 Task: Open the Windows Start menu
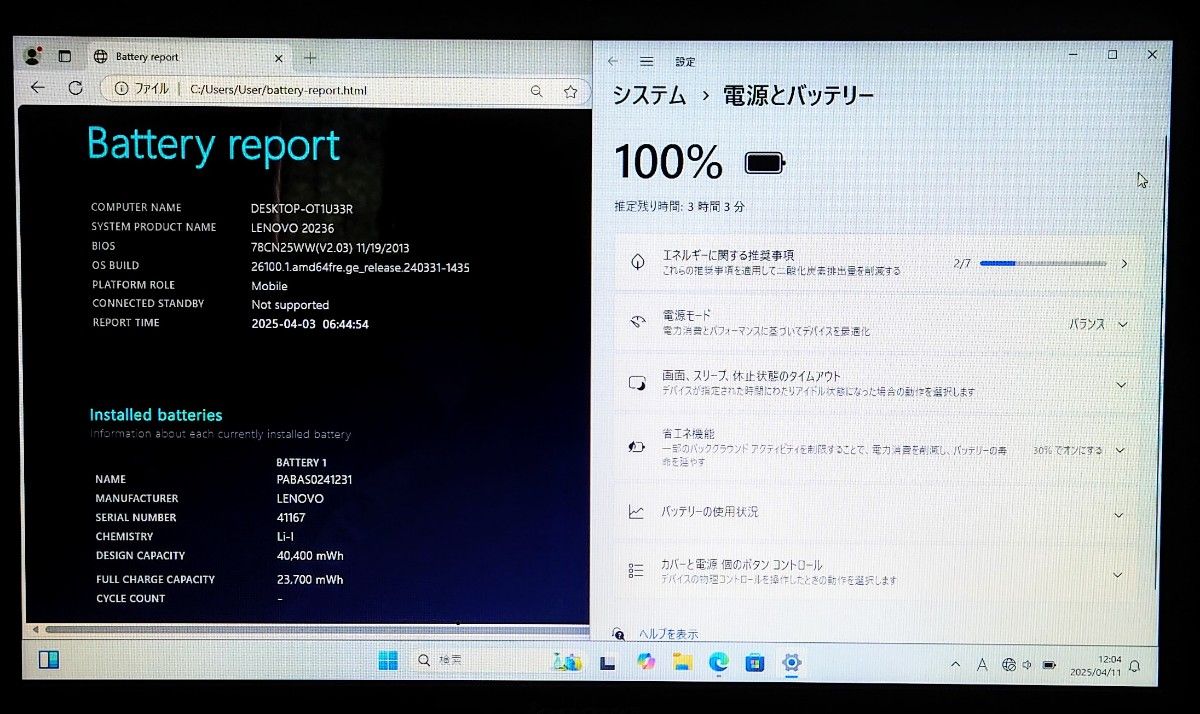(x=388, y=660)
